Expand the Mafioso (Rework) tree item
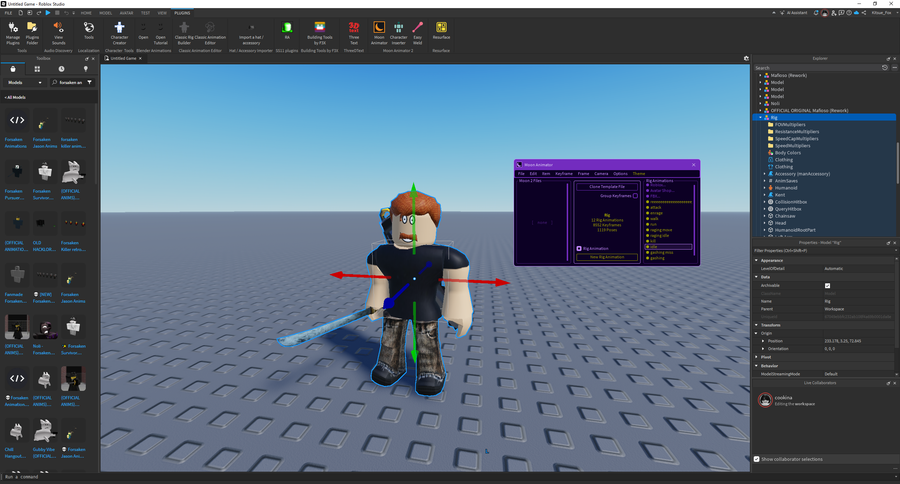The height and width of the screenshot is (484, 900). [x=761, y=76]
